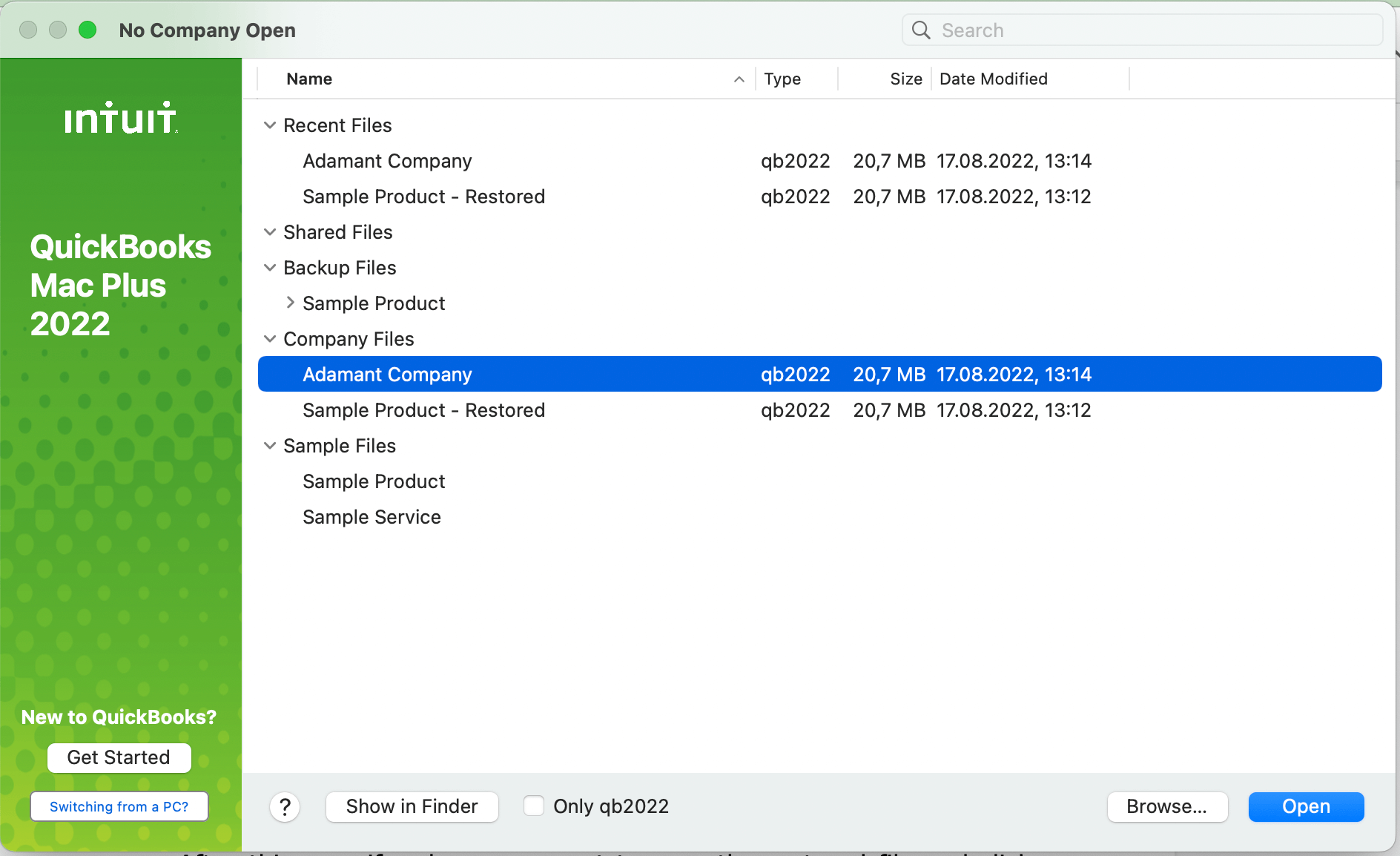Click the Get Started button

click(x=119, y=757)
